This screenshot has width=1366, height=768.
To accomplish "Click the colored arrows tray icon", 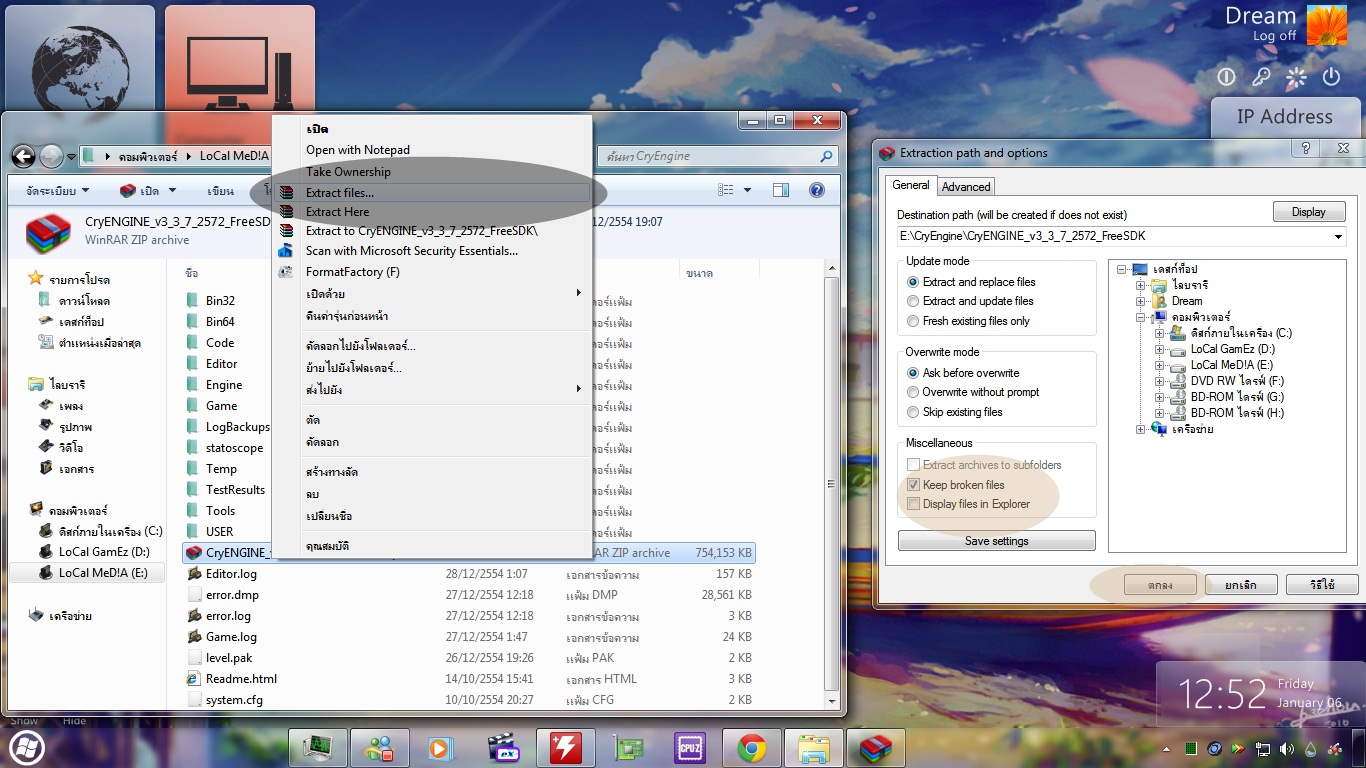I will point(1239,748).
